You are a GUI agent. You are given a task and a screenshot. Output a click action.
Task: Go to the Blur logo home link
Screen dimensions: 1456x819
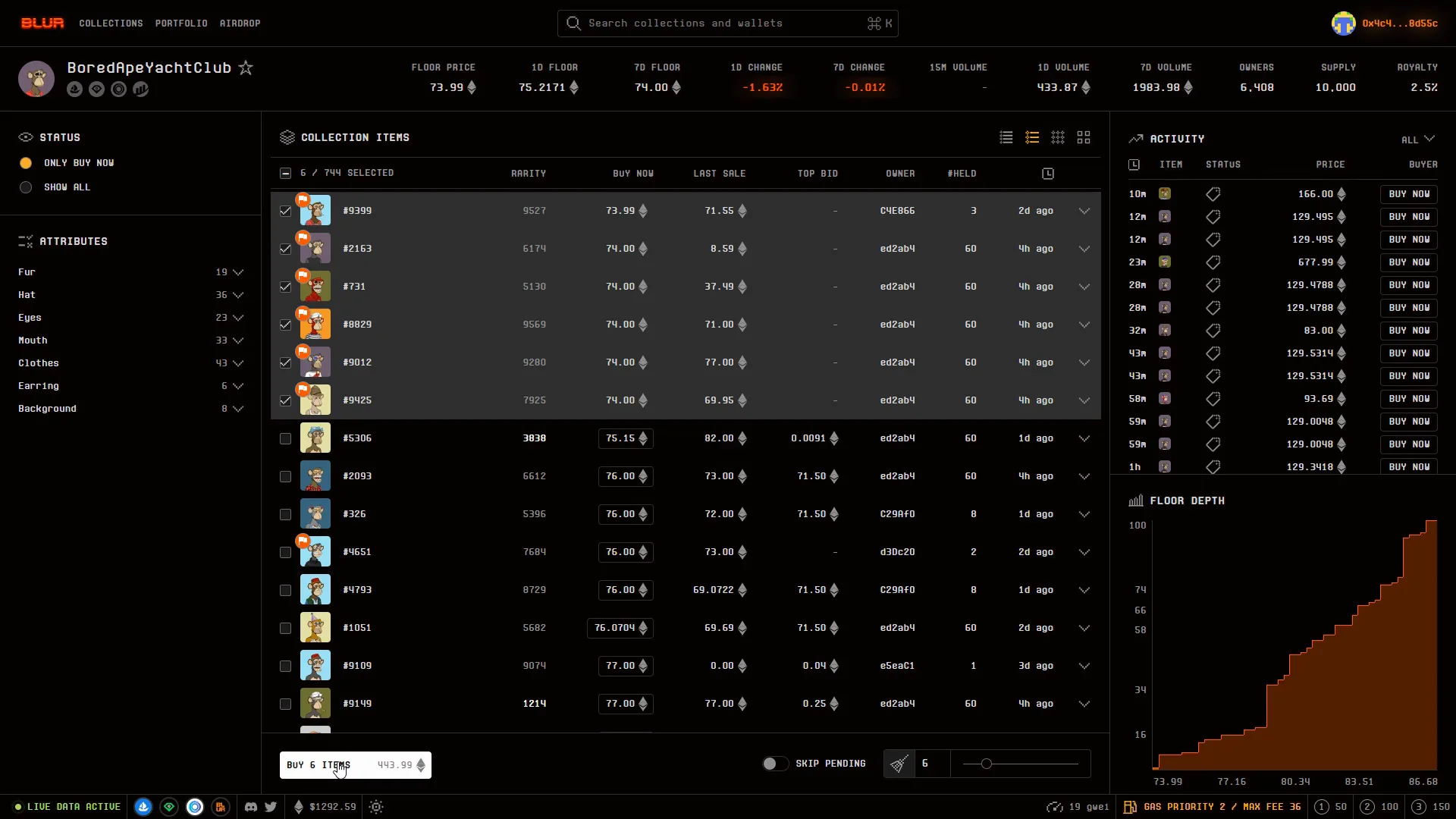[x=42, y=23]
